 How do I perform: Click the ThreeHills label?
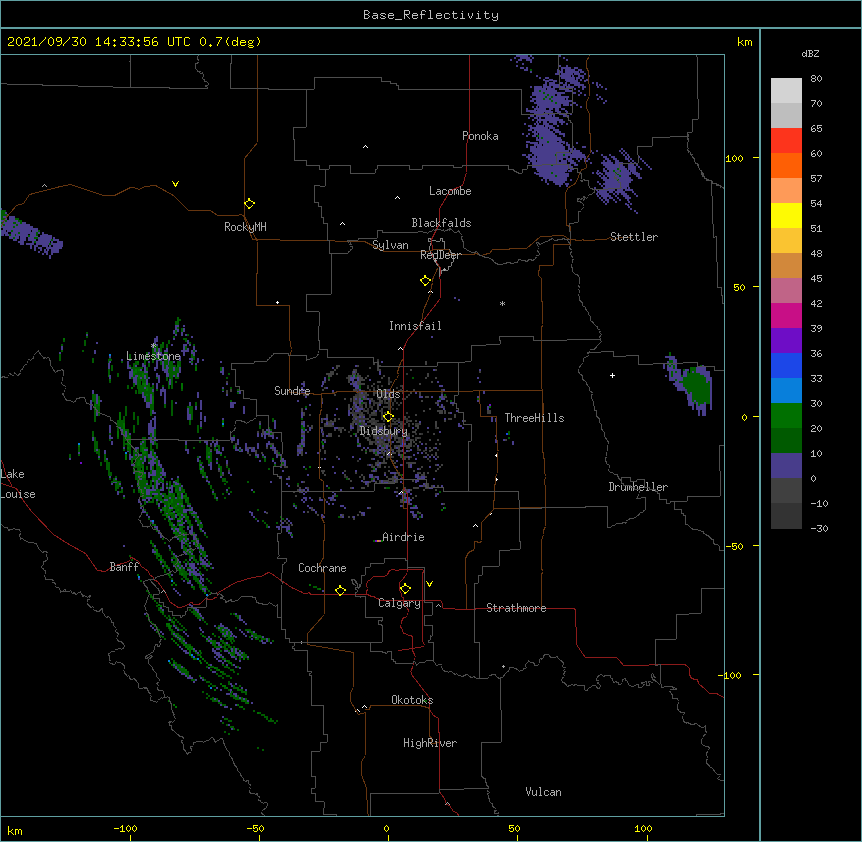click(534, 418)
